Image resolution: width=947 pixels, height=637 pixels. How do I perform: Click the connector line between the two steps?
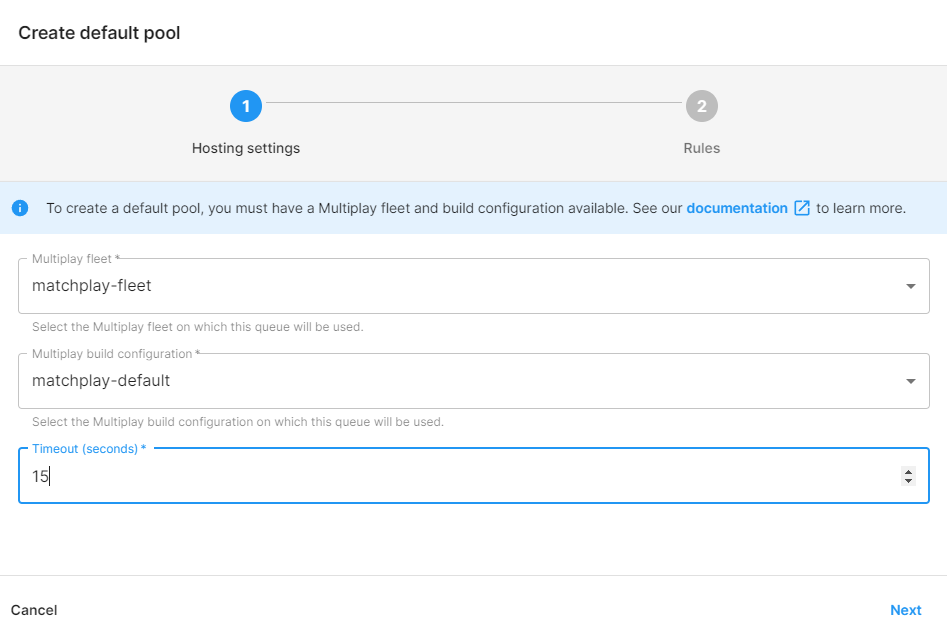click(x=474, y=103)
